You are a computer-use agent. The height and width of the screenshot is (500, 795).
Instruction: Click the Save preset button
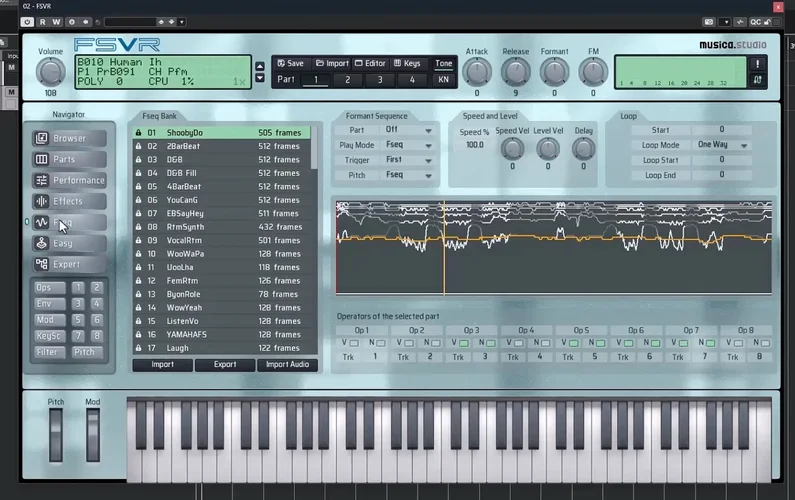[x=291, y=63]
